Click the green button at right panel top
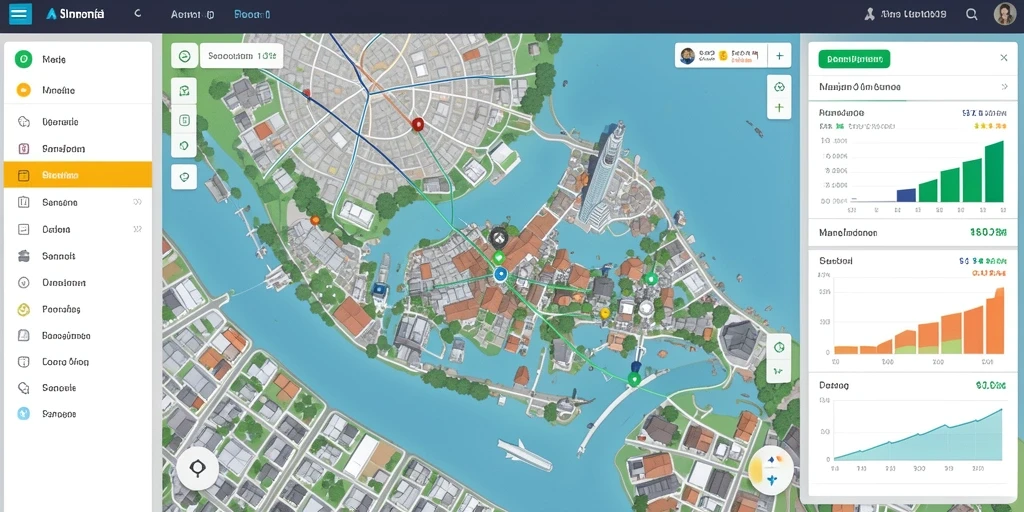 [x=854, y=59]
